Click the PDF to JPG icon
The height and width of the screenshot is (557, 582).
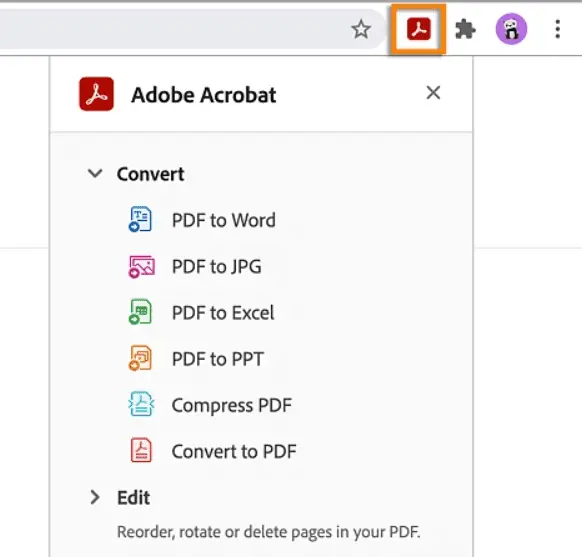tap(141, 266)
